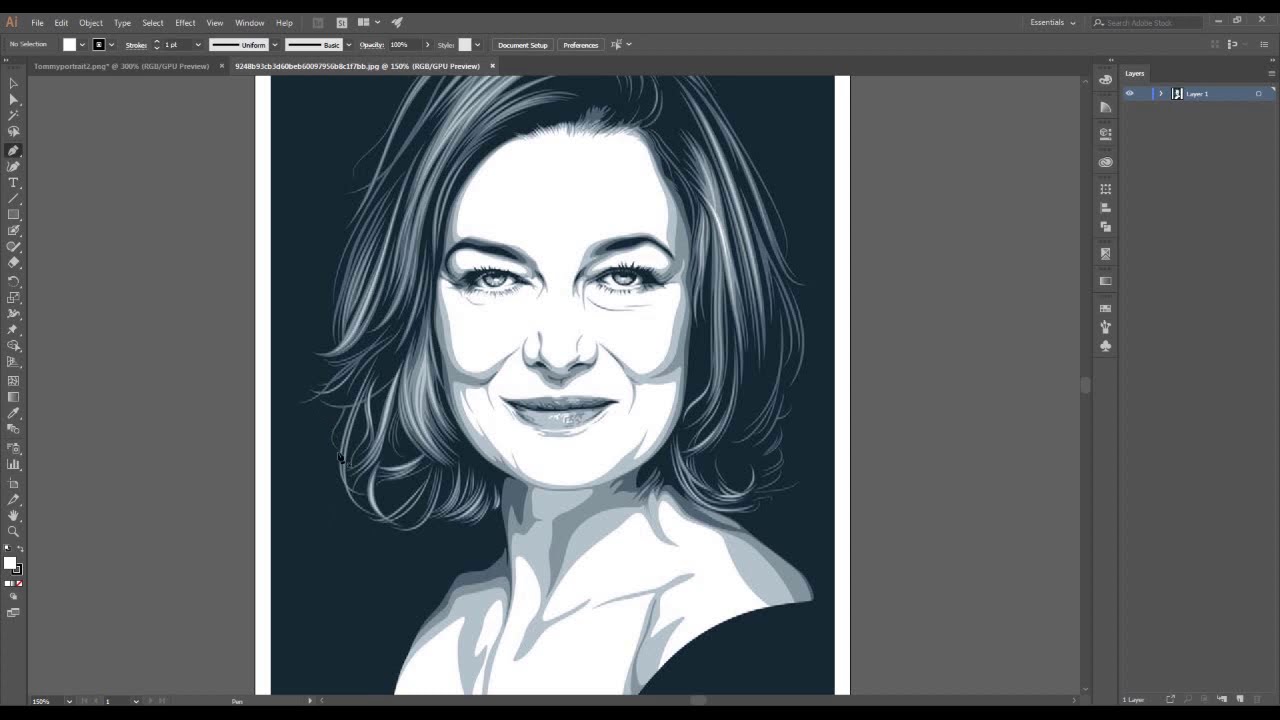The width and height of the screenshot is (1280, 720).
Task: Click the Document Setup button
Action: coord(522,44)
